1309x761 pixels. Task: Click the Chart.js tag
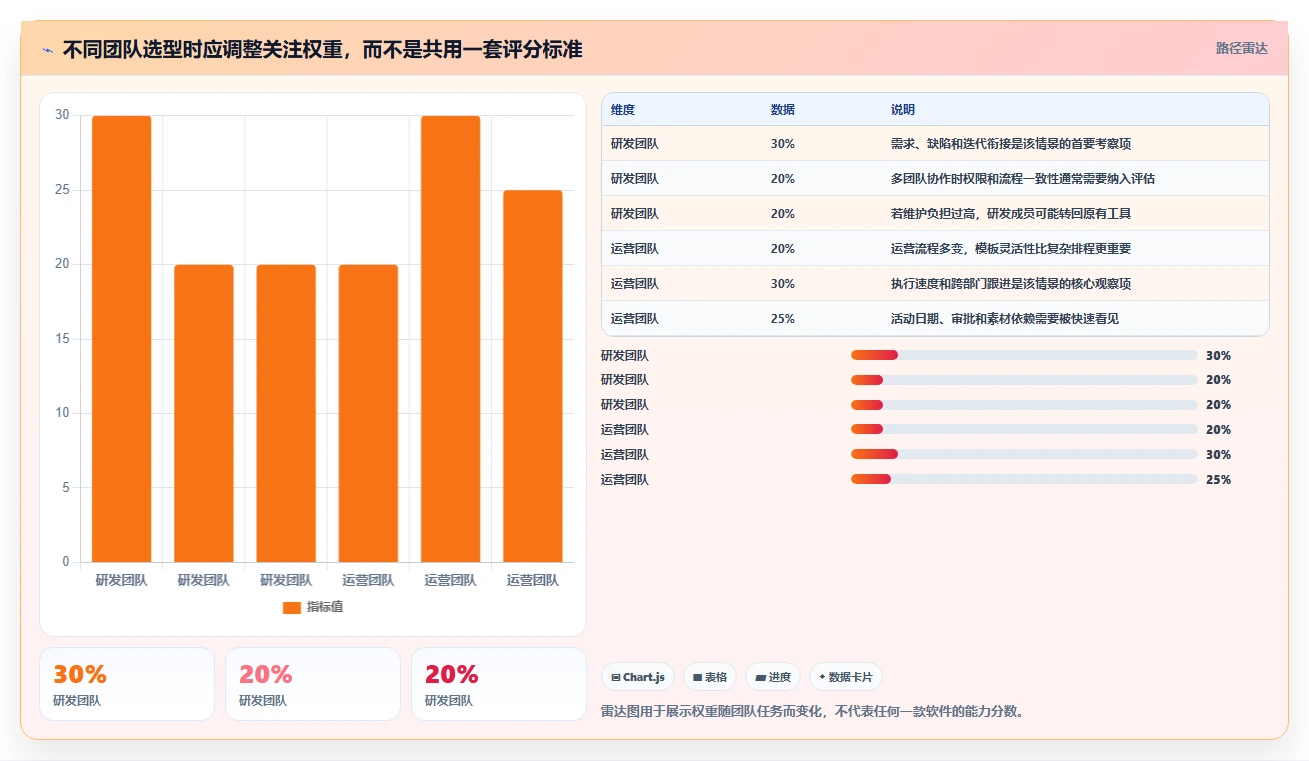click(638, 677)
